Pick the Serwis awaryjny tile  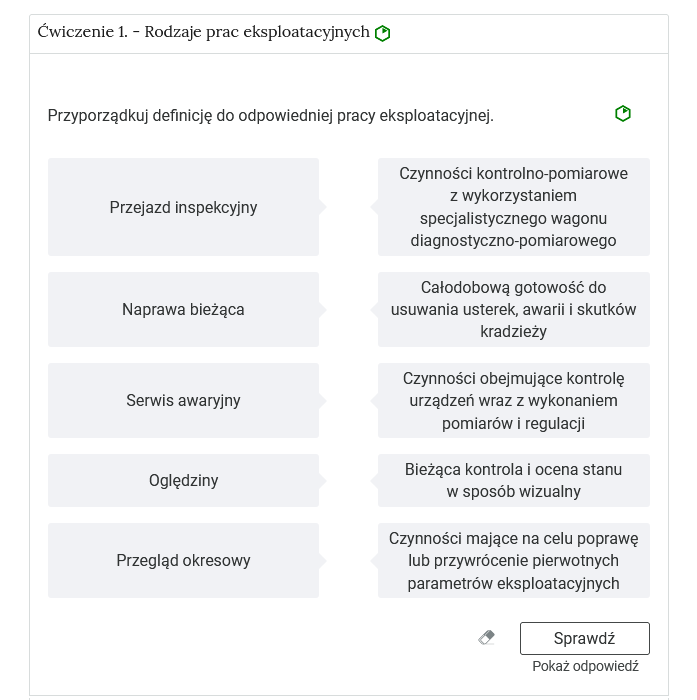(x=183, y=400)
